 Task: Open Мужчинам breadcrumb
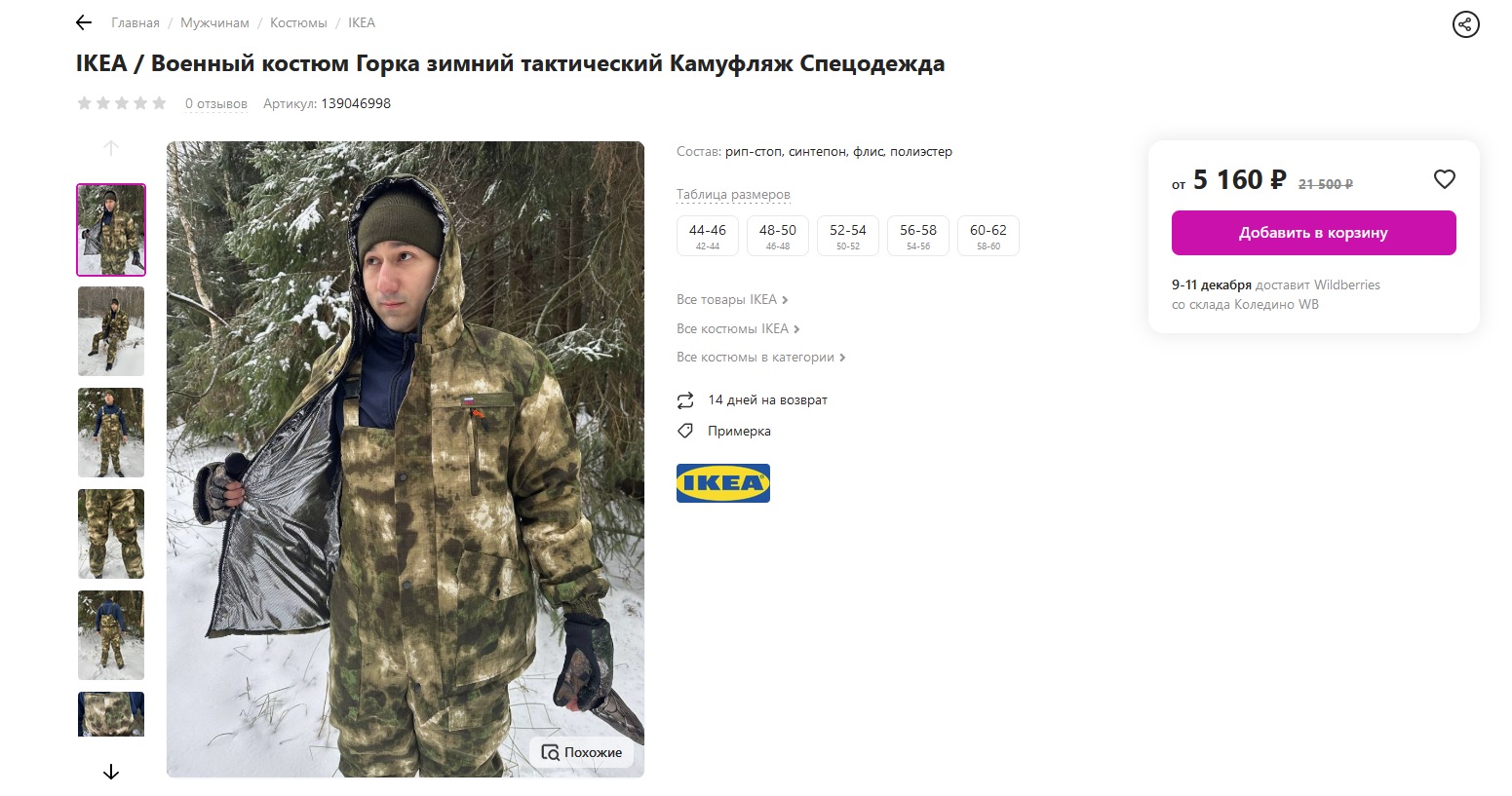point(214,22)
